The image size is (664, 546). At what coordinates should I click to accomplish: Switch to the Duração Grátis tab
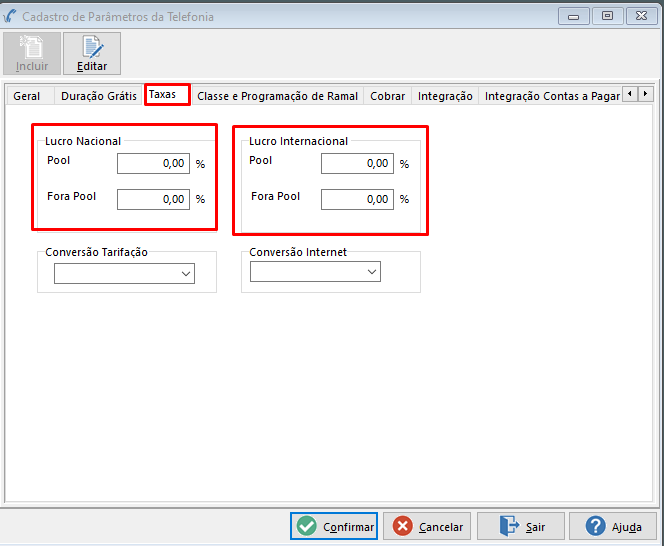click(x=99, y=96)
